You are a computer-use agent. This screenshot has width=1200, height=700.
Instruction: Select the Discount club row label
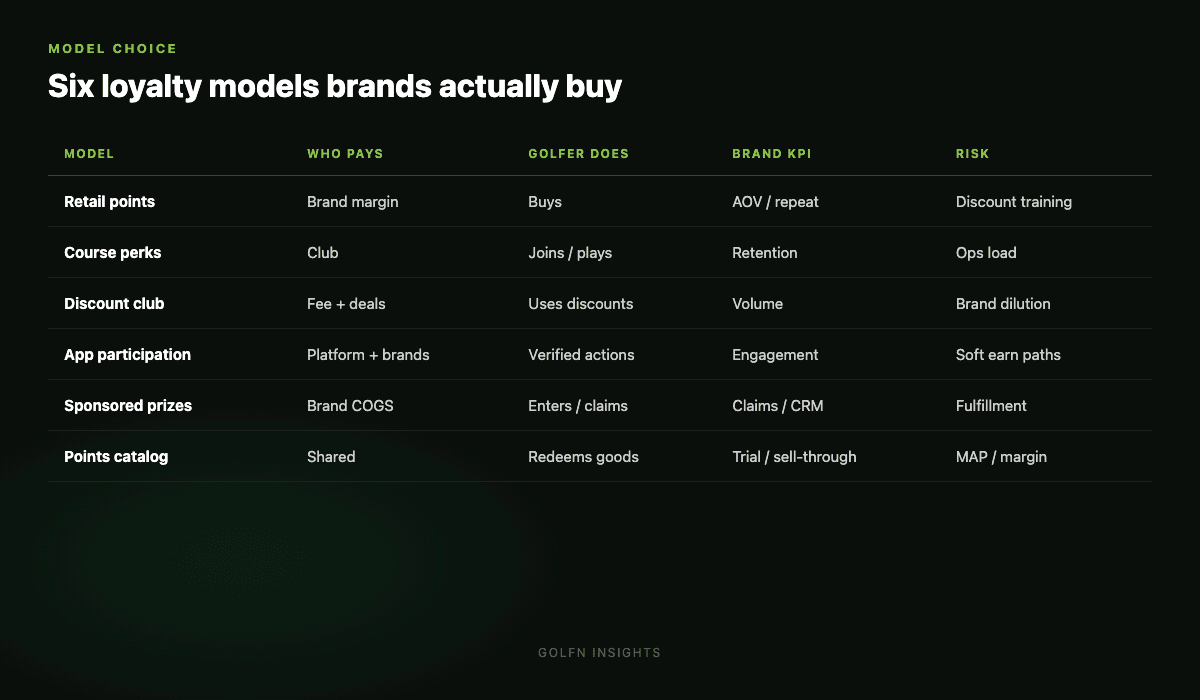114,304
